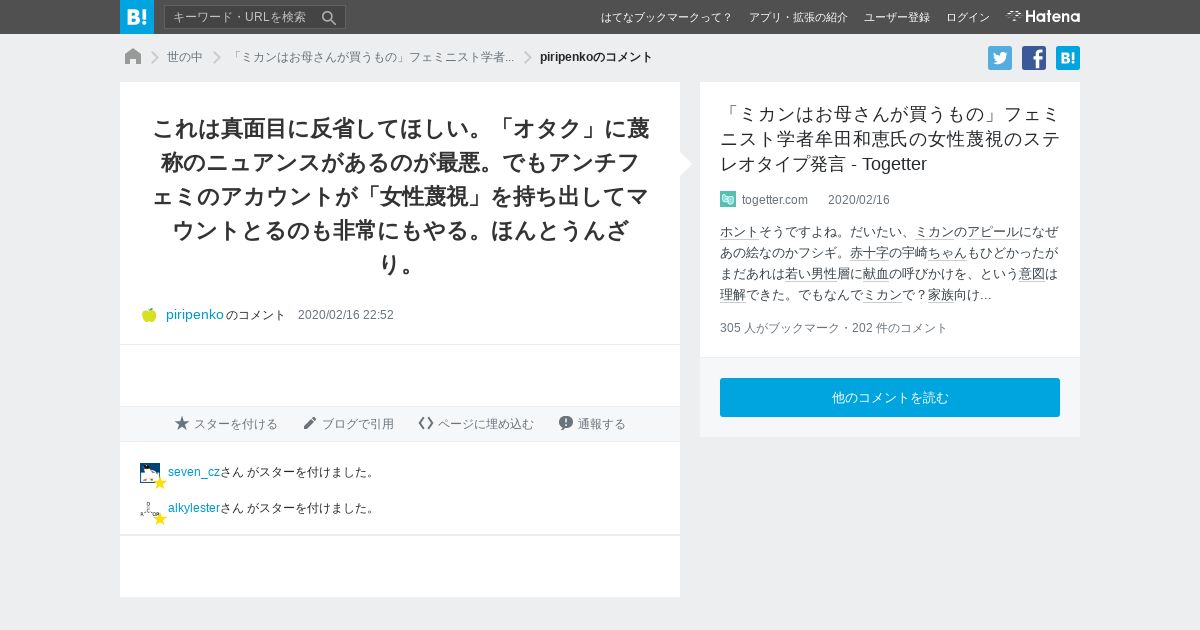Open アプリ・拡張の紹介 link
Viewport: 1200px width, 630px height.
tap(798, 17)
